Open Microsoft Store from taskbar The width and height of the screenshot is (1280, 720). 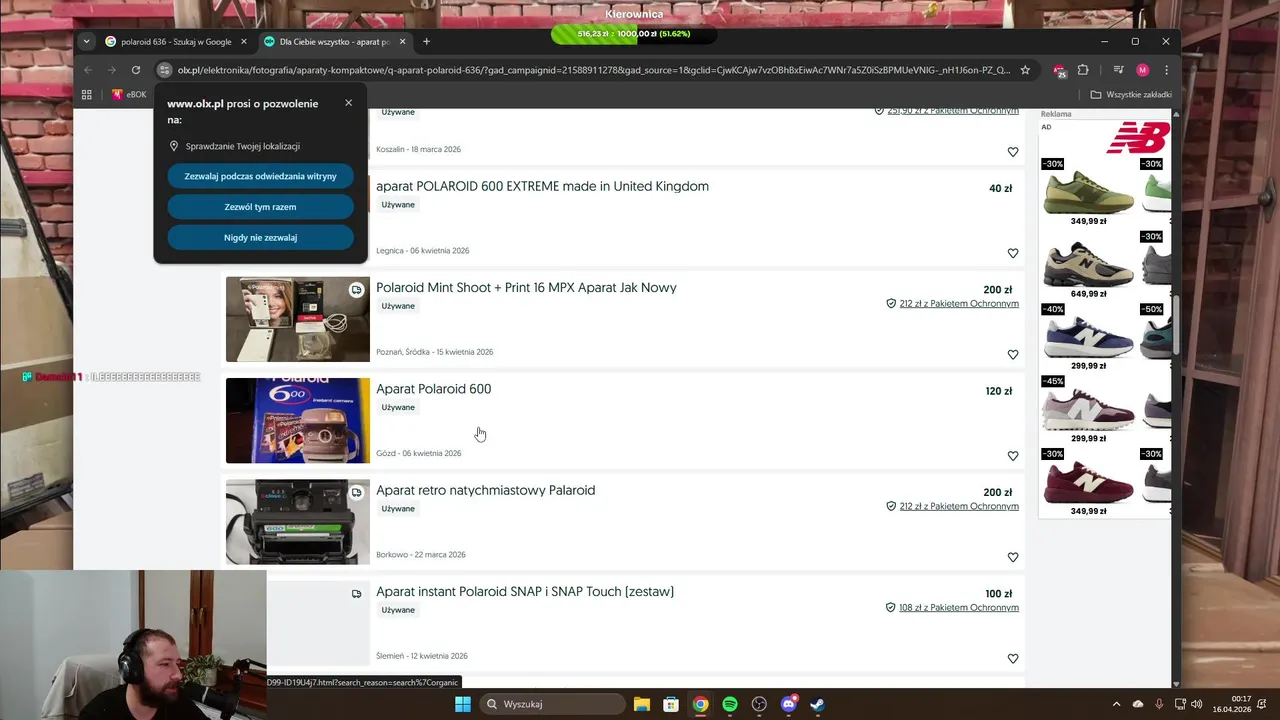[x=671, y=704]
